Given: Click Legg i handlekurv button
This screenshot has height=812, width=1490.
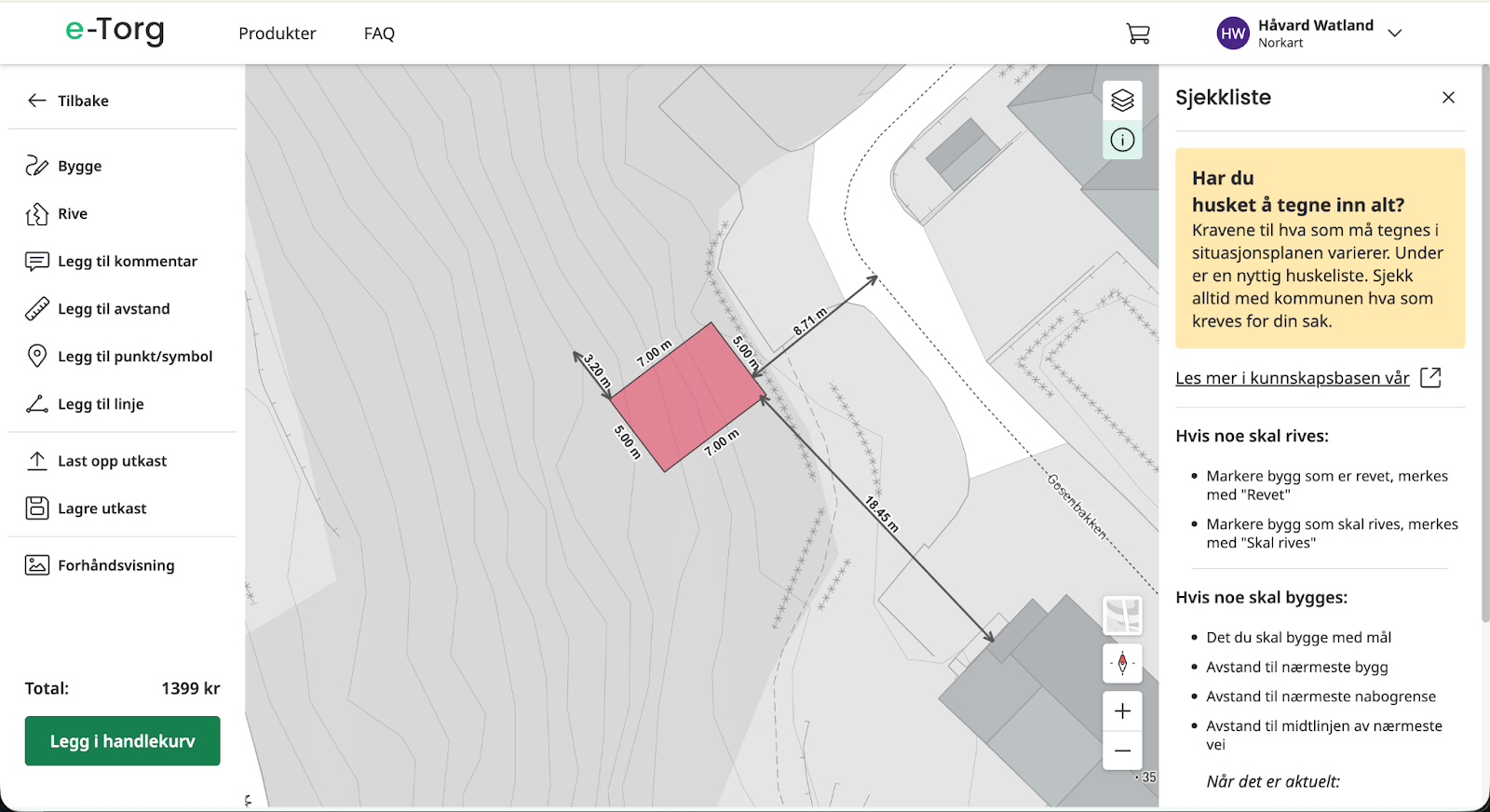Looking at the screenshot, I should pyautogui.click(x=122, y=741).
